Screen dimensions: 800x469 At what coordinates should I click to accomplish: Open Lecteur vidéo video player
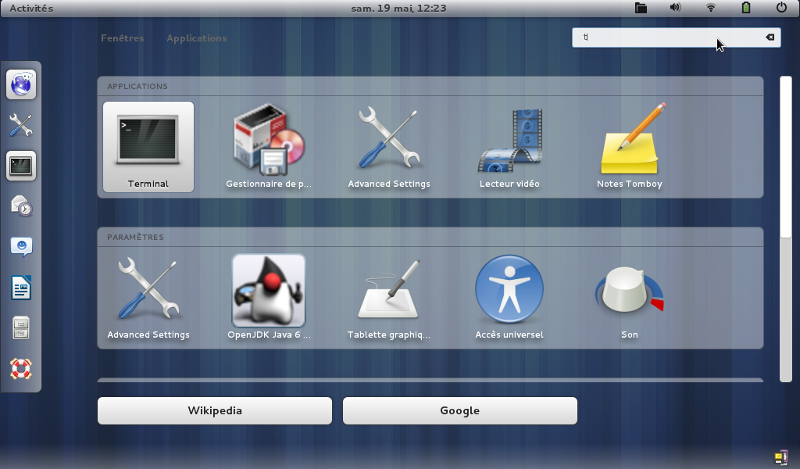510,146
